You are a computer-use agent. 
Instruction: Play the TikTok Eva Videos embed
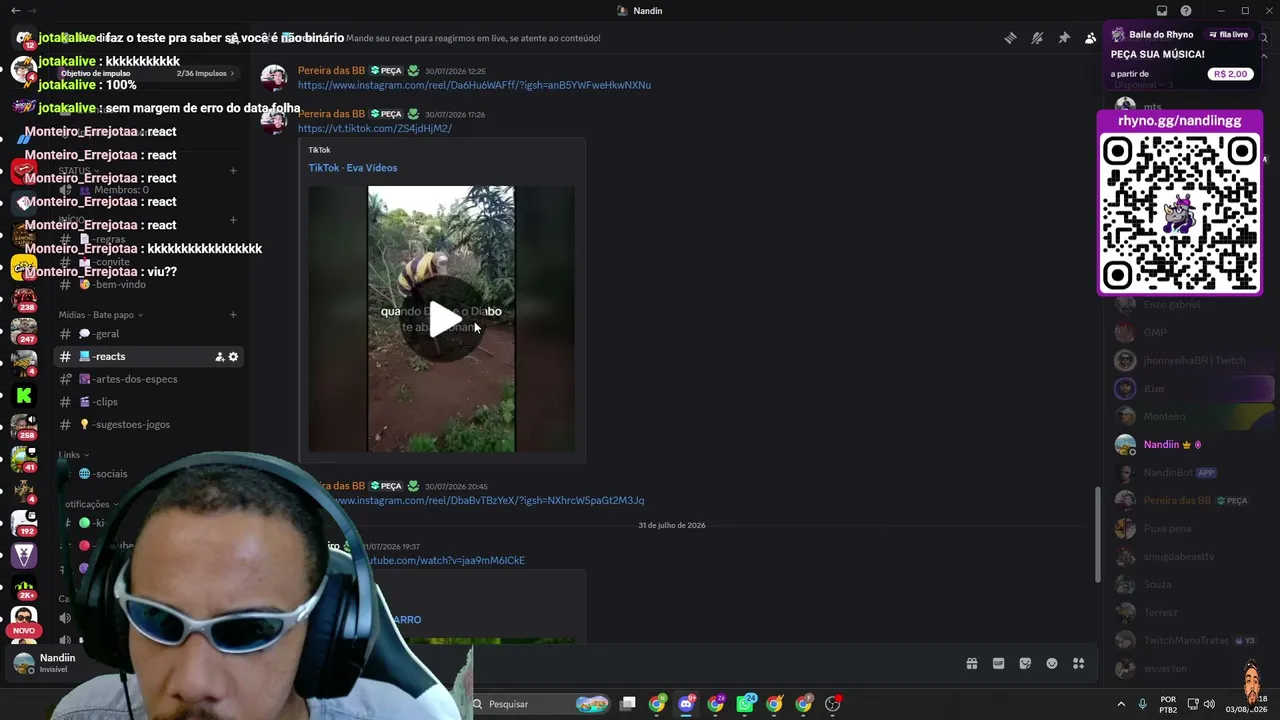tap(441, 319)
